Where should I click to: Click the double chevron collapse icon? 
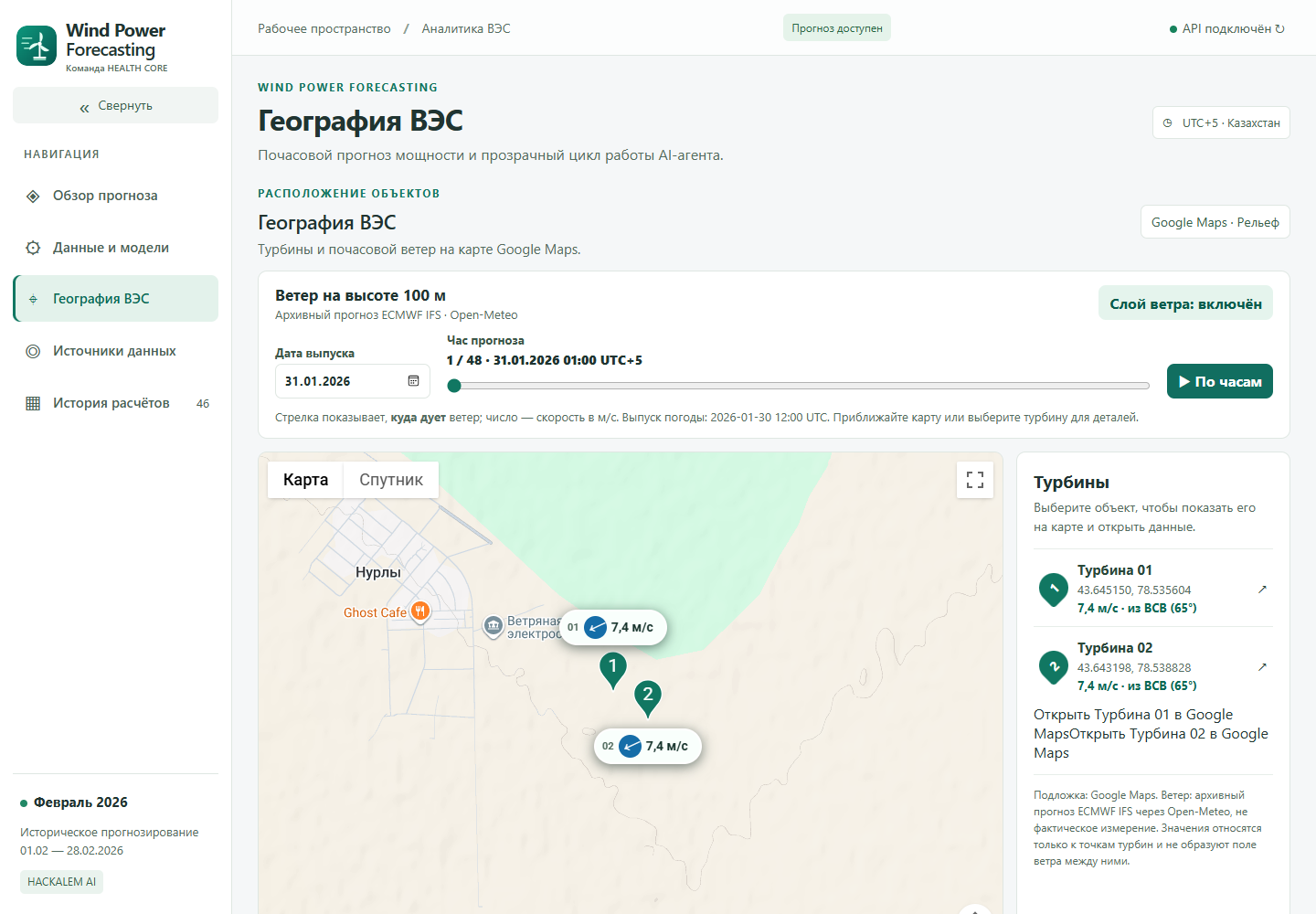[x=84, y=107]
